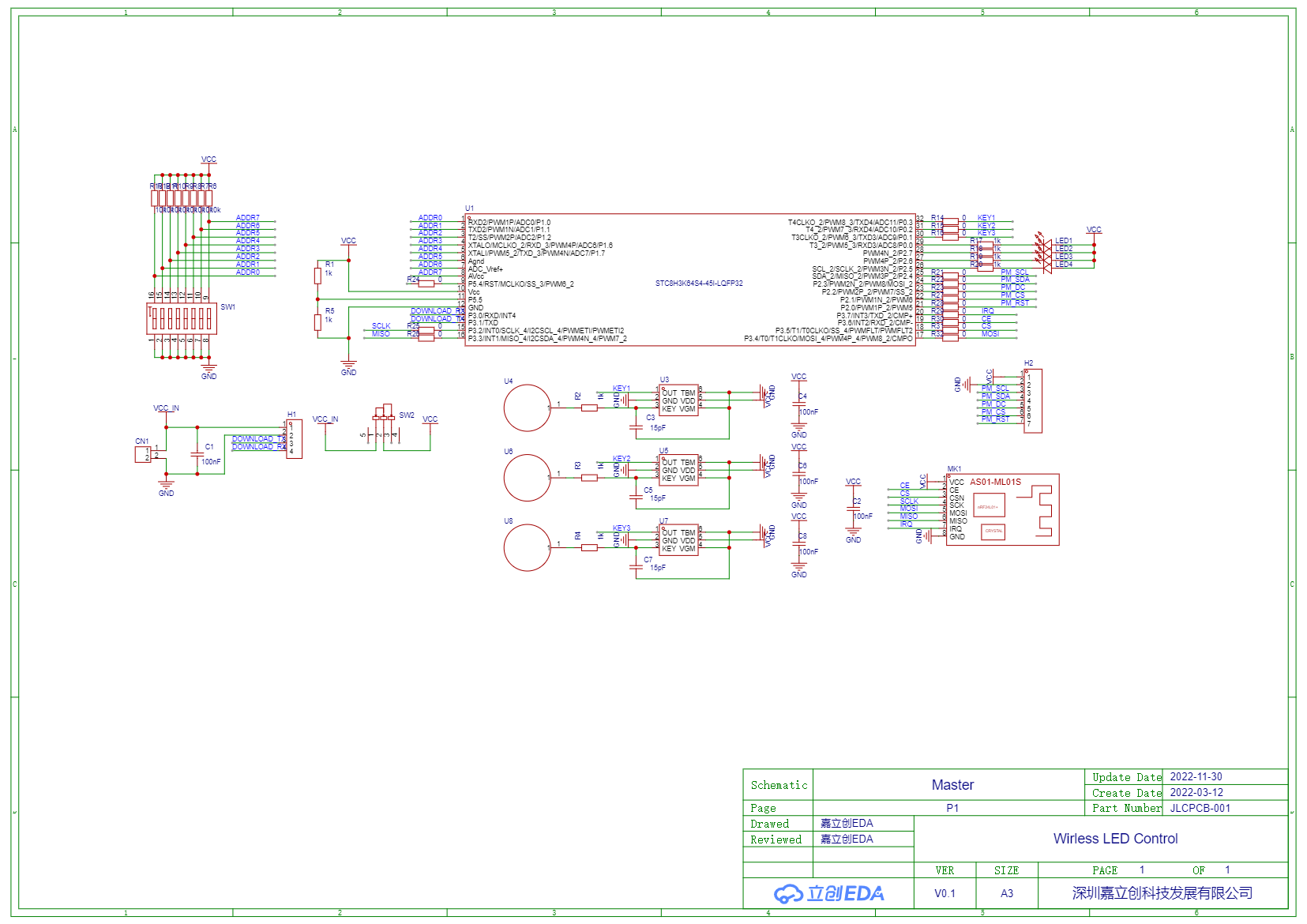This screenshot has height=924, width=1307.
Task: Click the JLCPCB-001 part number field
Action: coord(1200,808)
